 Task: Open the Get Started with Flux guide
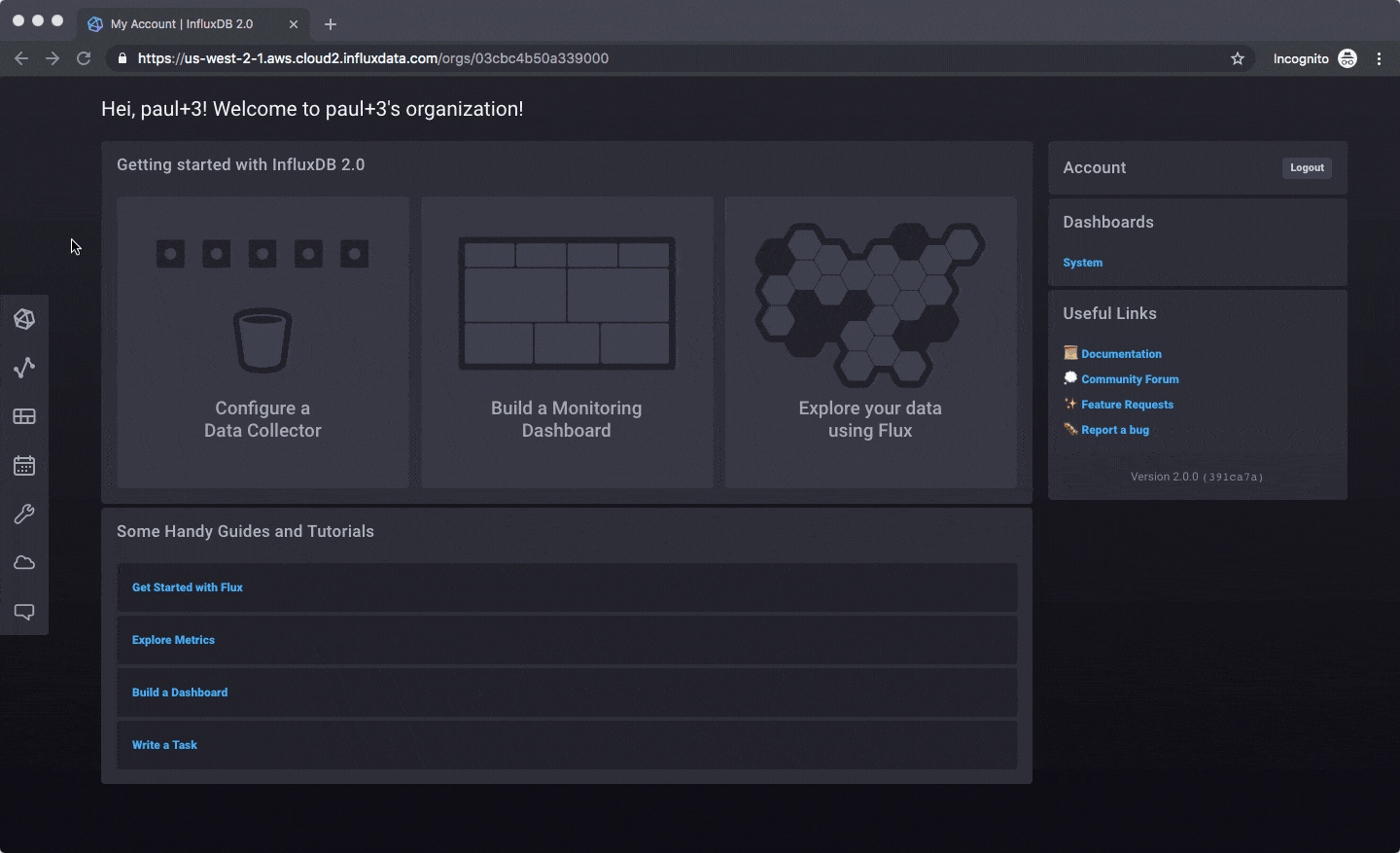[x=187, y=587]
